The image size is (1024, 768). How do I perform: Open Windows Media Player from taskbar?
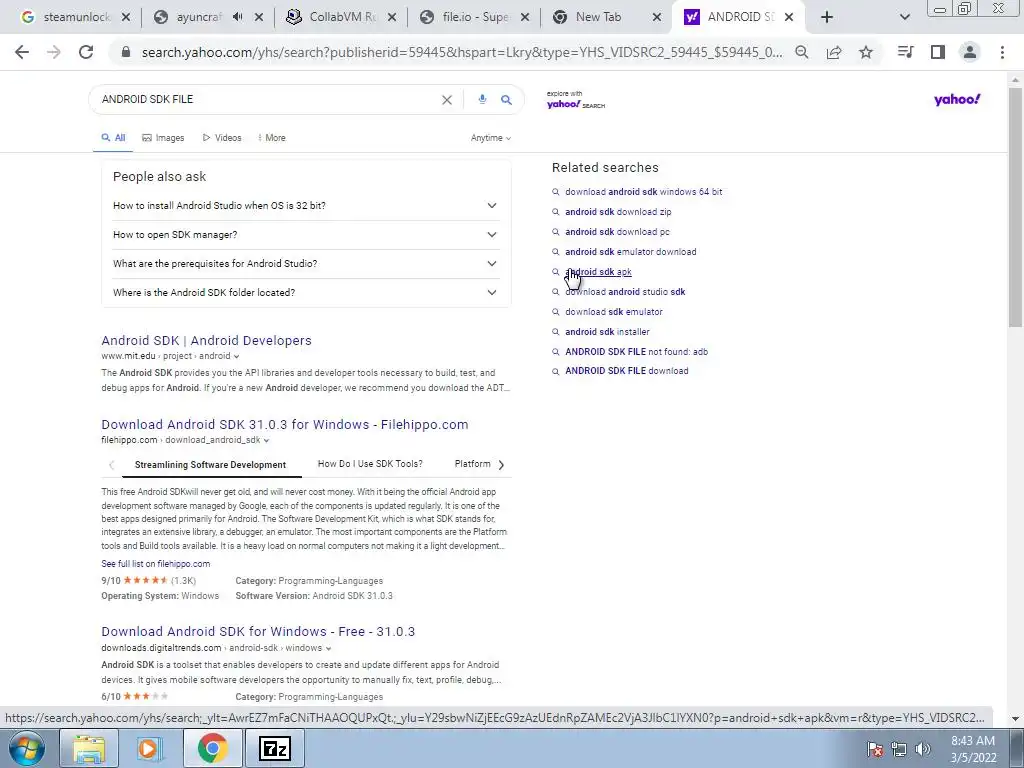(x=150, y=748)
